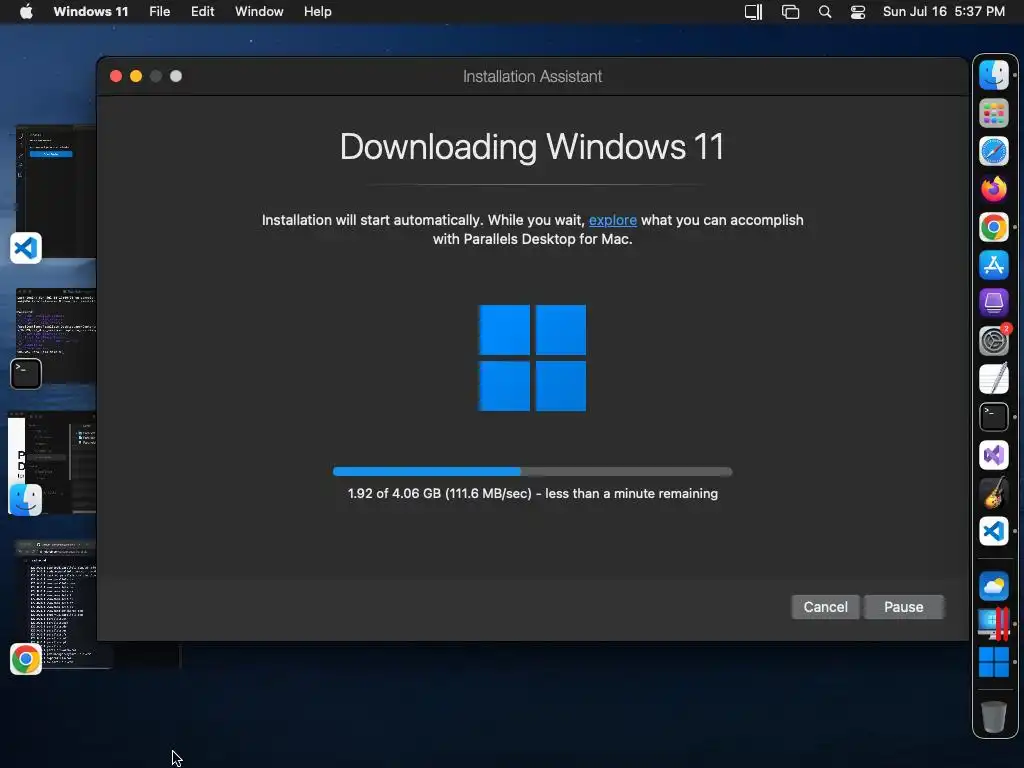This screenshot has height=768, width=1024.
Task: Open System Settings in the Dock
Action: pyautogui.click(x=993, y=341)
